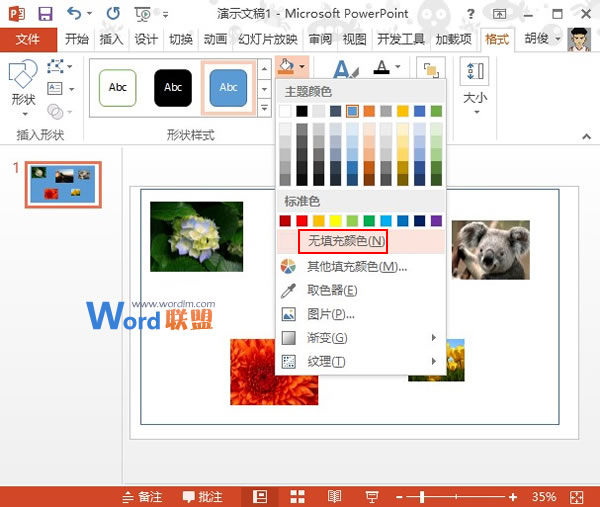Pick the black theme color swatch
600x507 pixels.
(302, 111)
